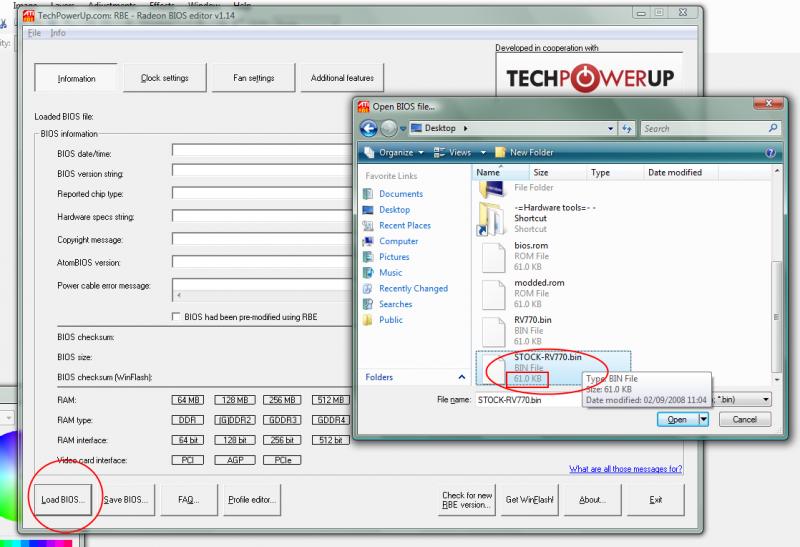
Task: Cancel the Open BIOS file dialog
Action: coord(744,419)
